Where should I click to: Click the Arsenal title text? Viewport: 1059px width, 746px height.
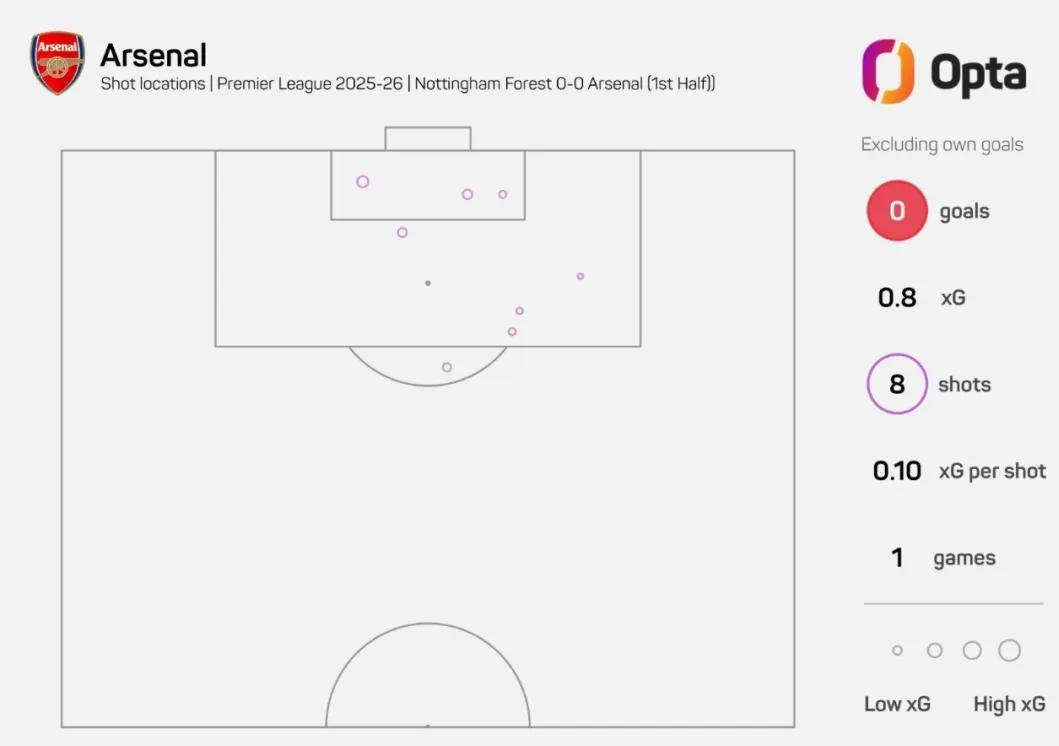(x=153, y=54)
